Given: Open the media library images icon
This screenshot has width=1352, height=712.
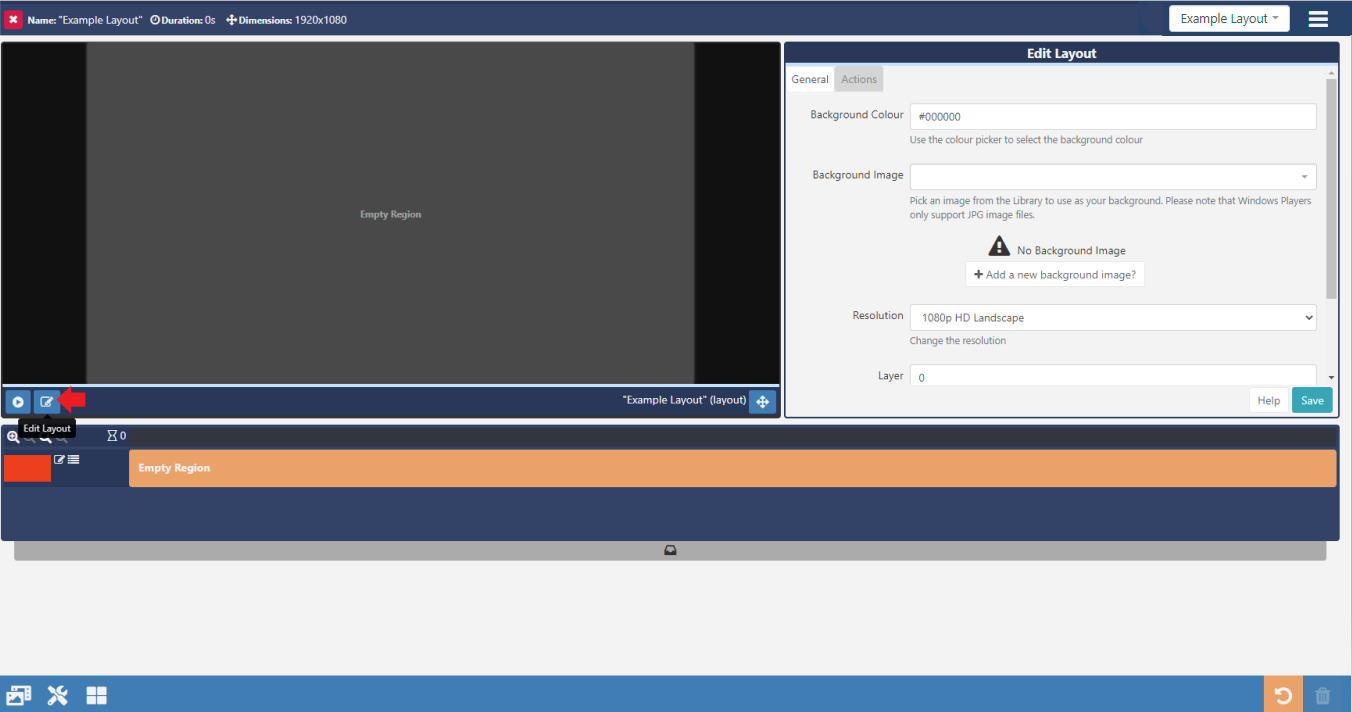Looking at the screenshot, I should click(18, 694).
